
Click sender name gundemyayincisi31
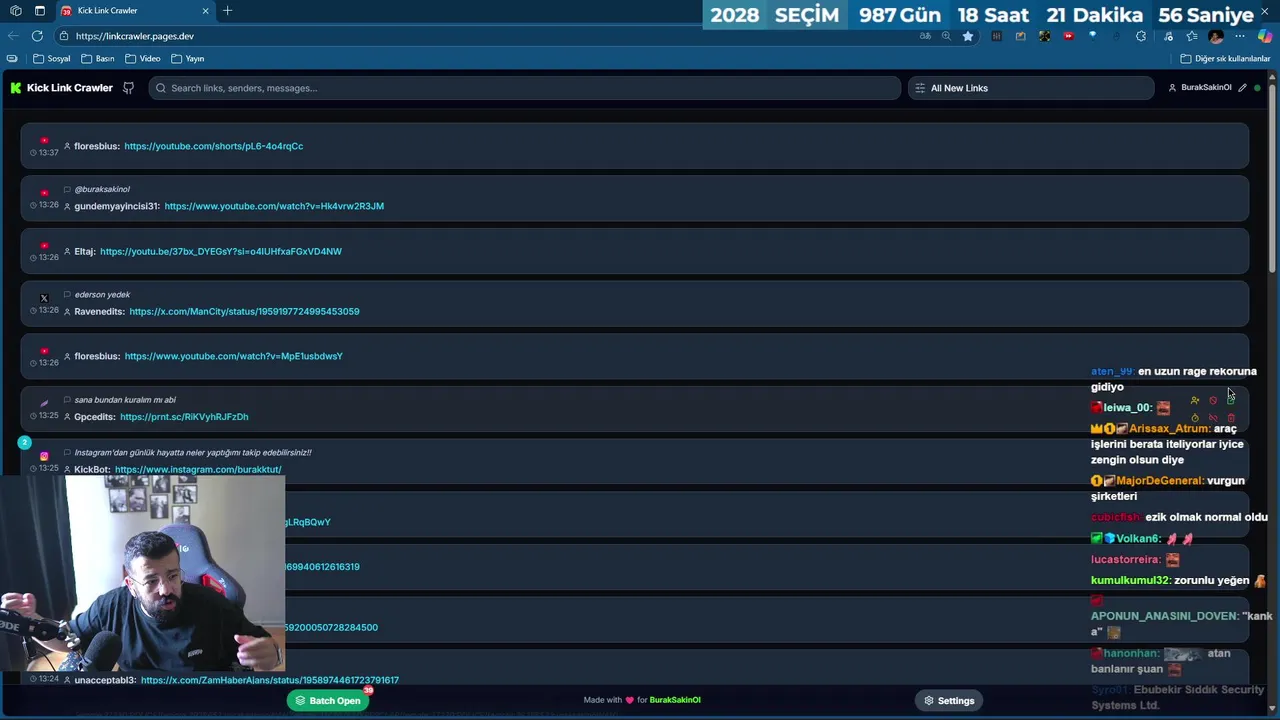click(x=117, y=206)
